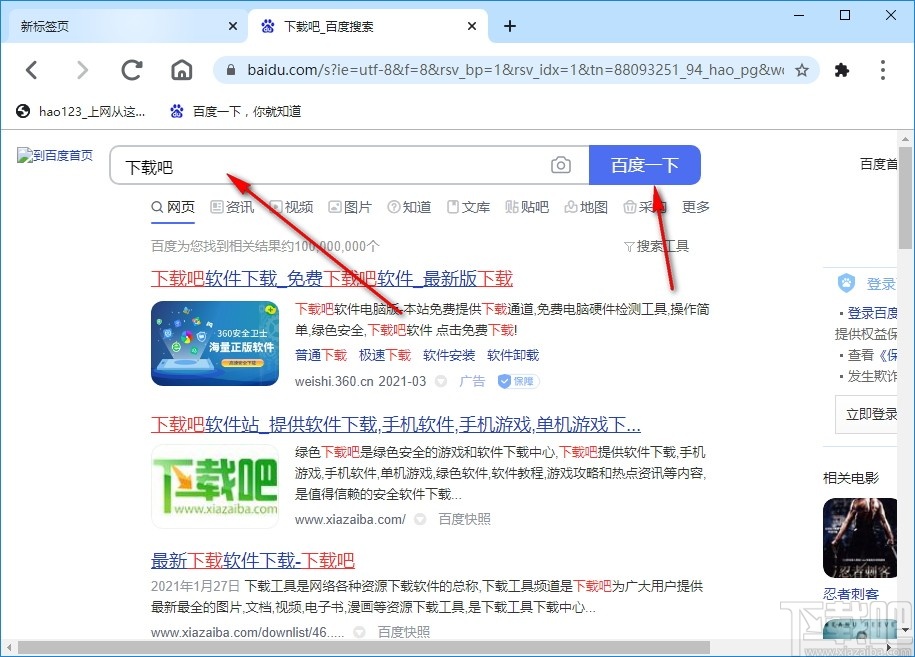The image size is (915, 657).
Task: Click the 360 software promotion thumbnail
Action: pos(214,343)
